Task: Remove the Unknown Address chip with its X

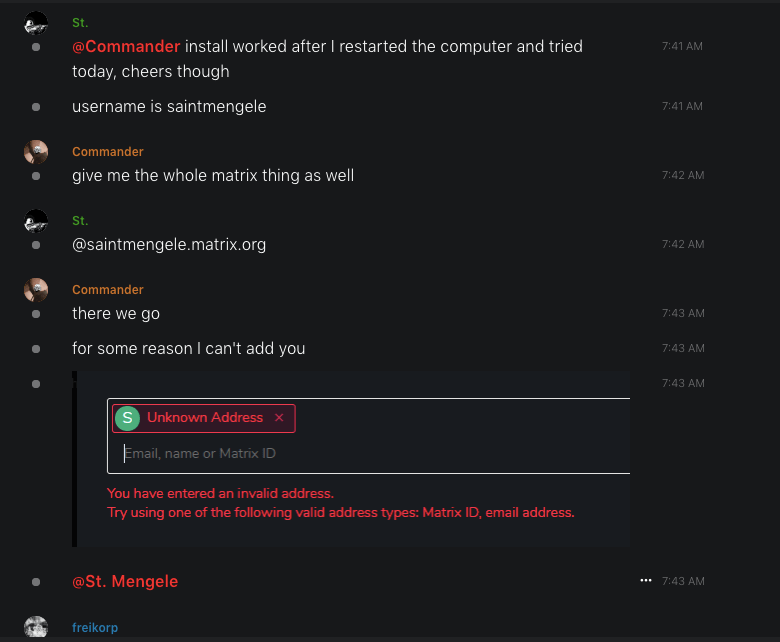Action: (x=279, y=418)
